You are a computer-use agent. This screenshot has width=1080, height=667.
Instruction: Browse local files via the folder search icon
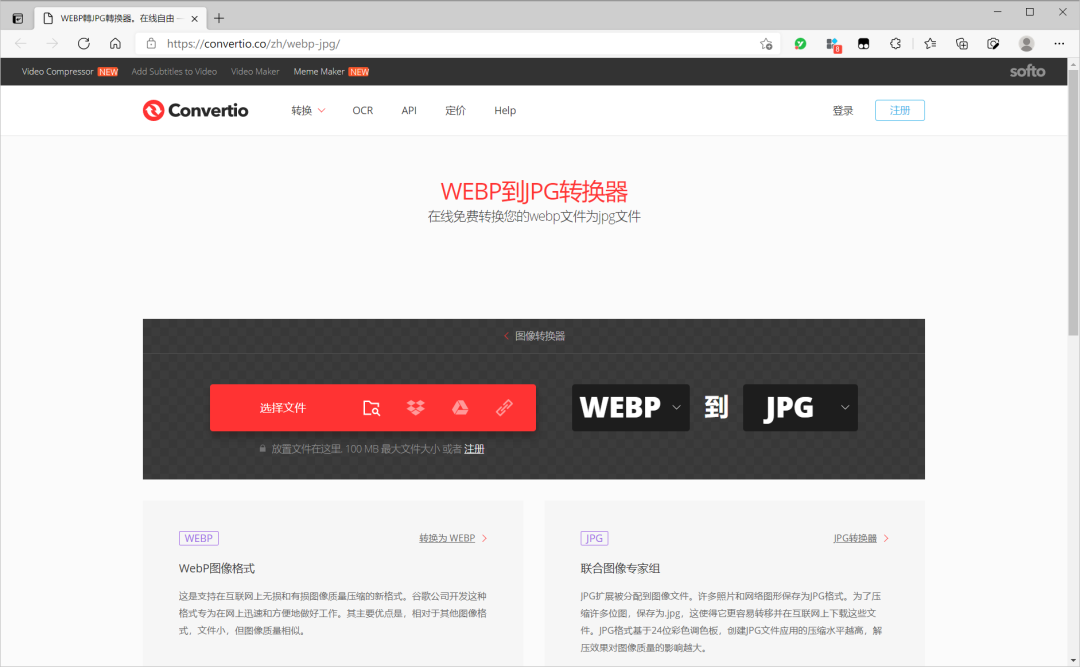coord(371,407)
